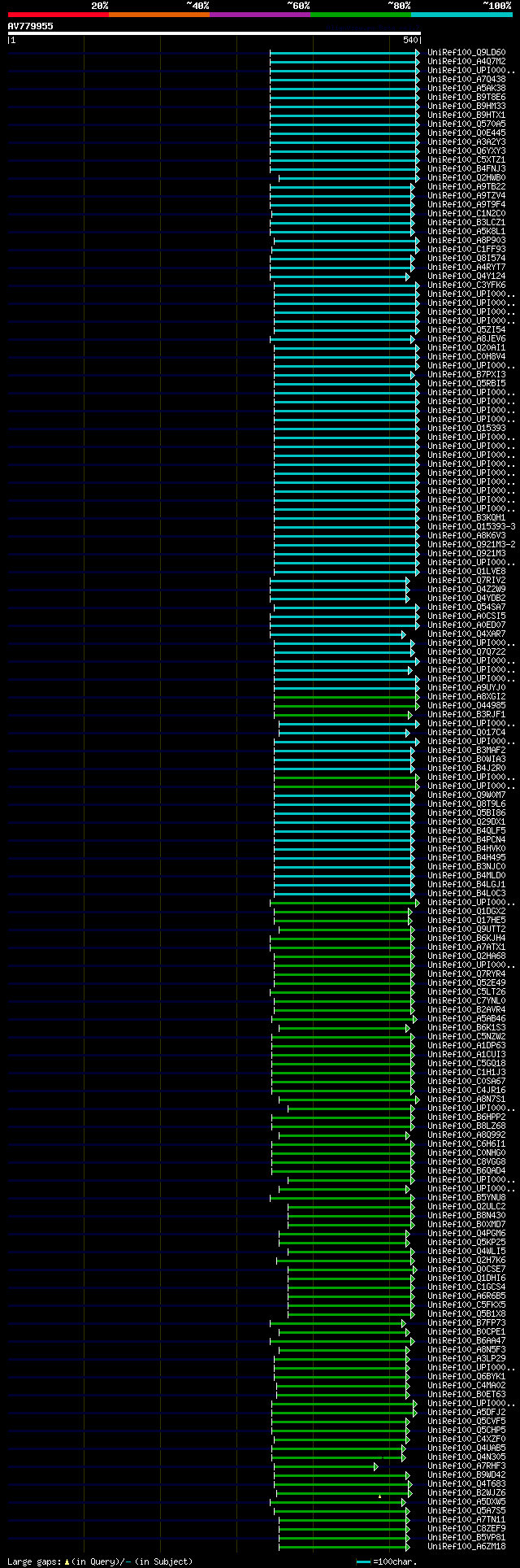Viewport: 520px width, 1568px height.
Task: Click label UniRef100_B7PXI3
Action: [466, 375]
